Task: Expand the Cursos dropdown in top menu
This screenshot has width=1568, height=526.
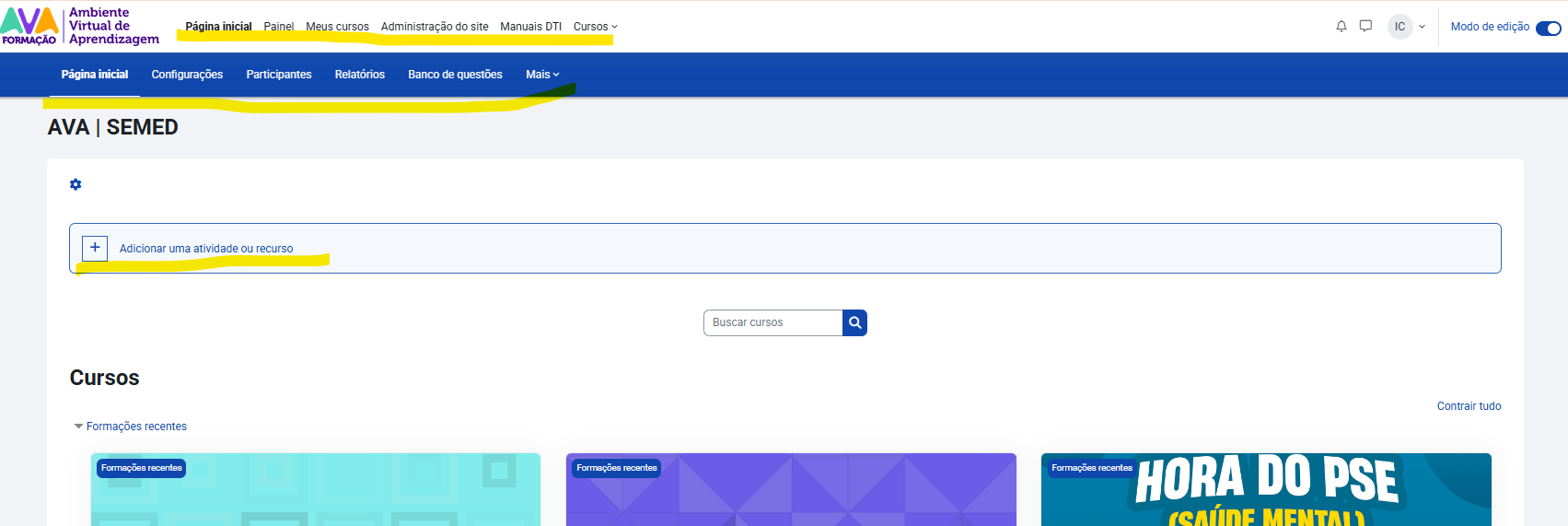Action: (595, 27)
